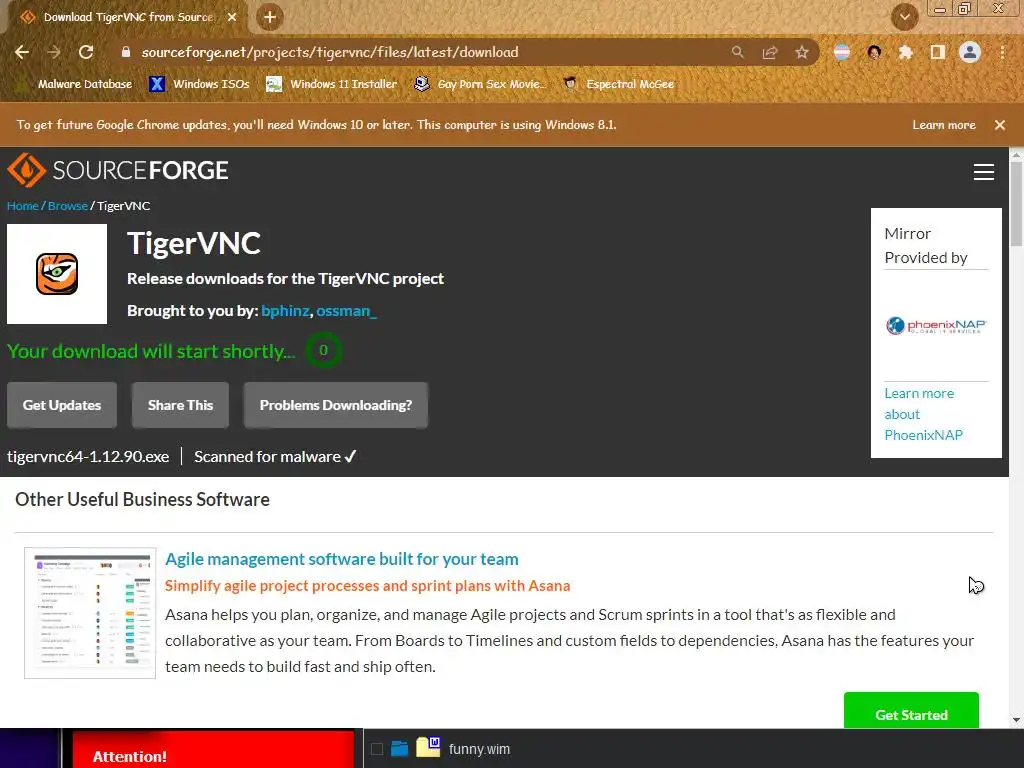This screenshot has height=768, width=1024.
Task: Click Learn more in Chrome update notice
Action: 944,125
